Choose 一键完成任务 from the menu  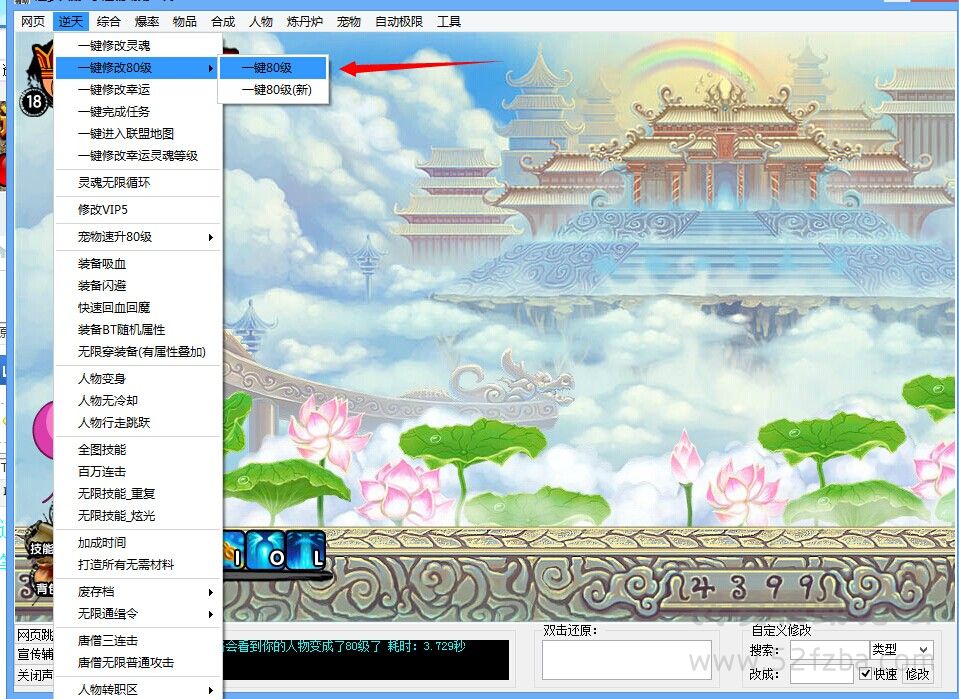tap(114, 112)
